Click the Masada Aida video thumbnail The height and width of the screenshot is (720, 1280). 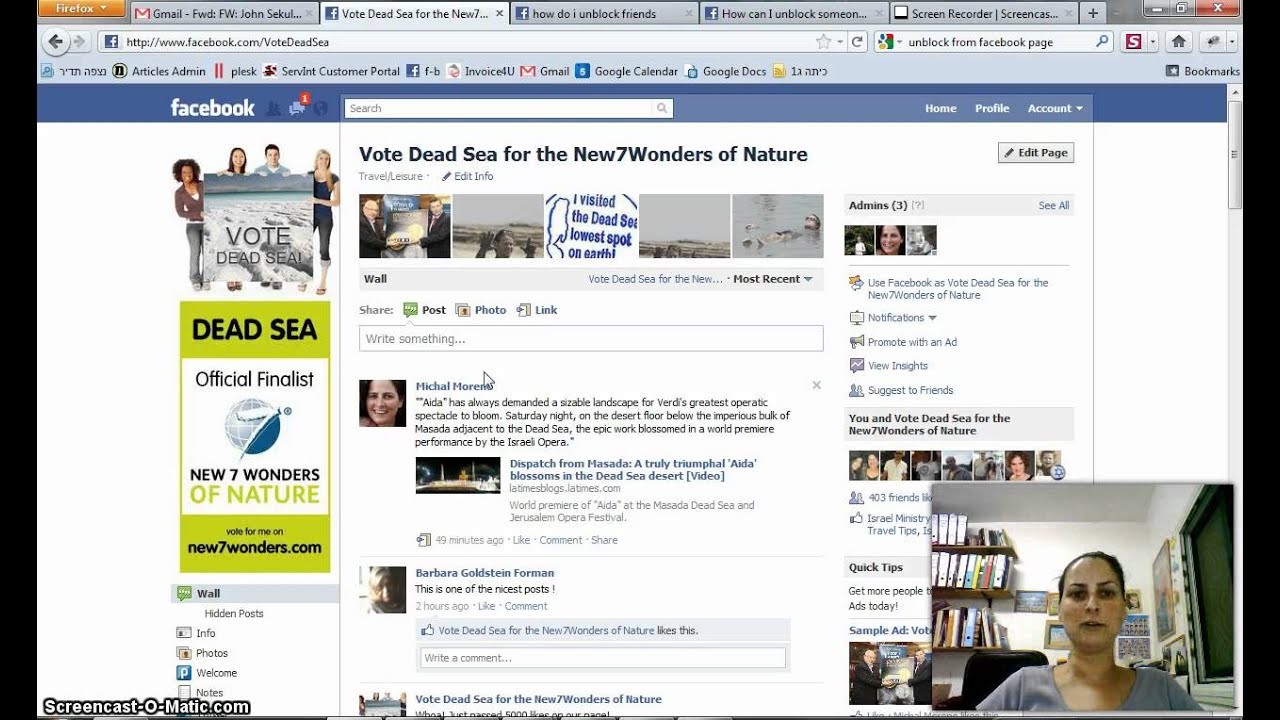tap(458, 475)
